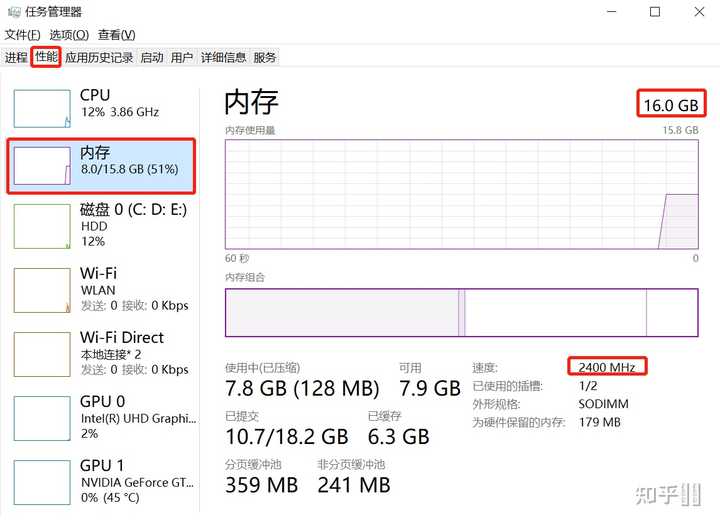Switch to the 启动 tab

[152, 57]
